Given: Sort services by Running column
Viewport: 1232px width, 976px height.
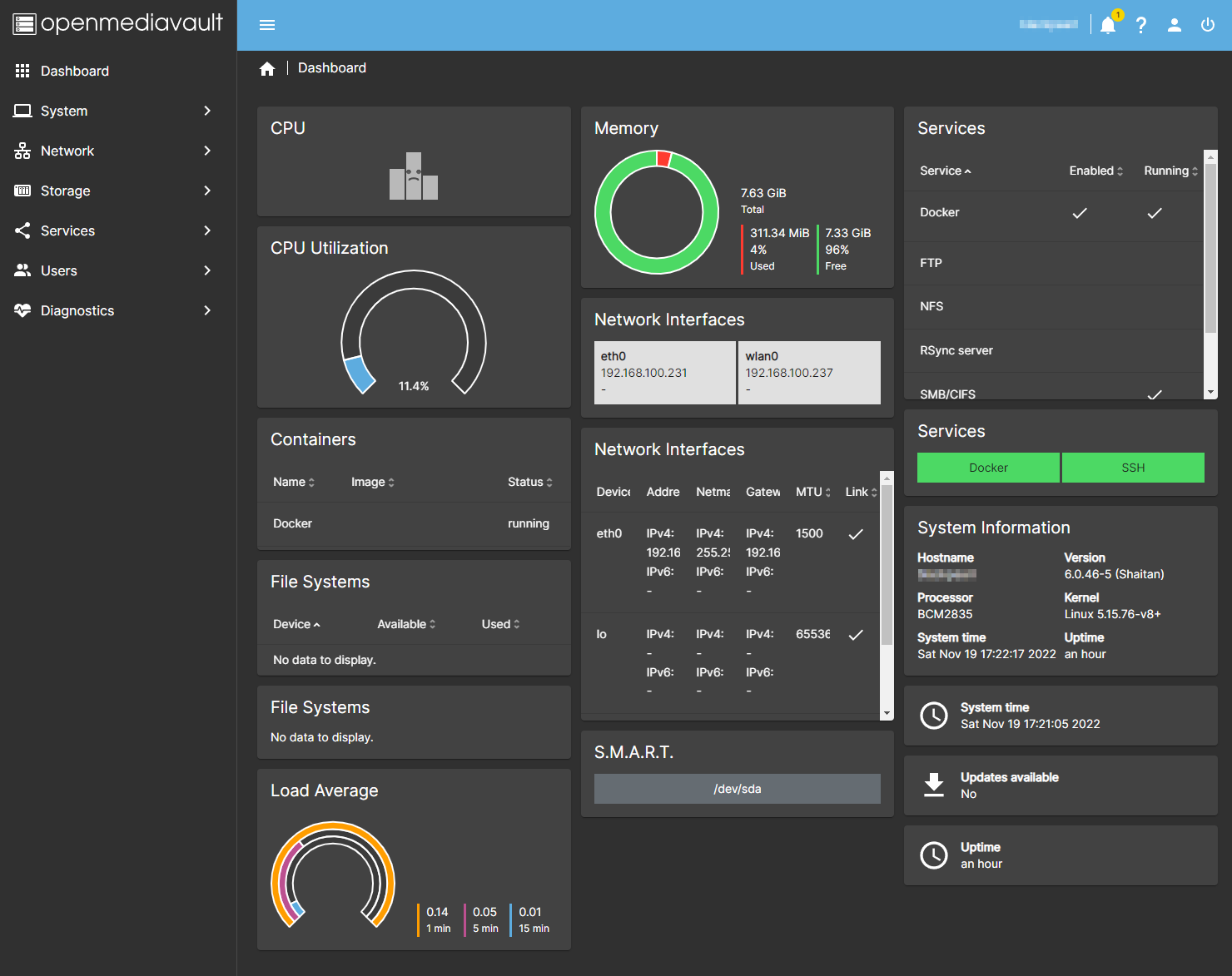Looking at the screenshot, I should (x=1170, y=171).
